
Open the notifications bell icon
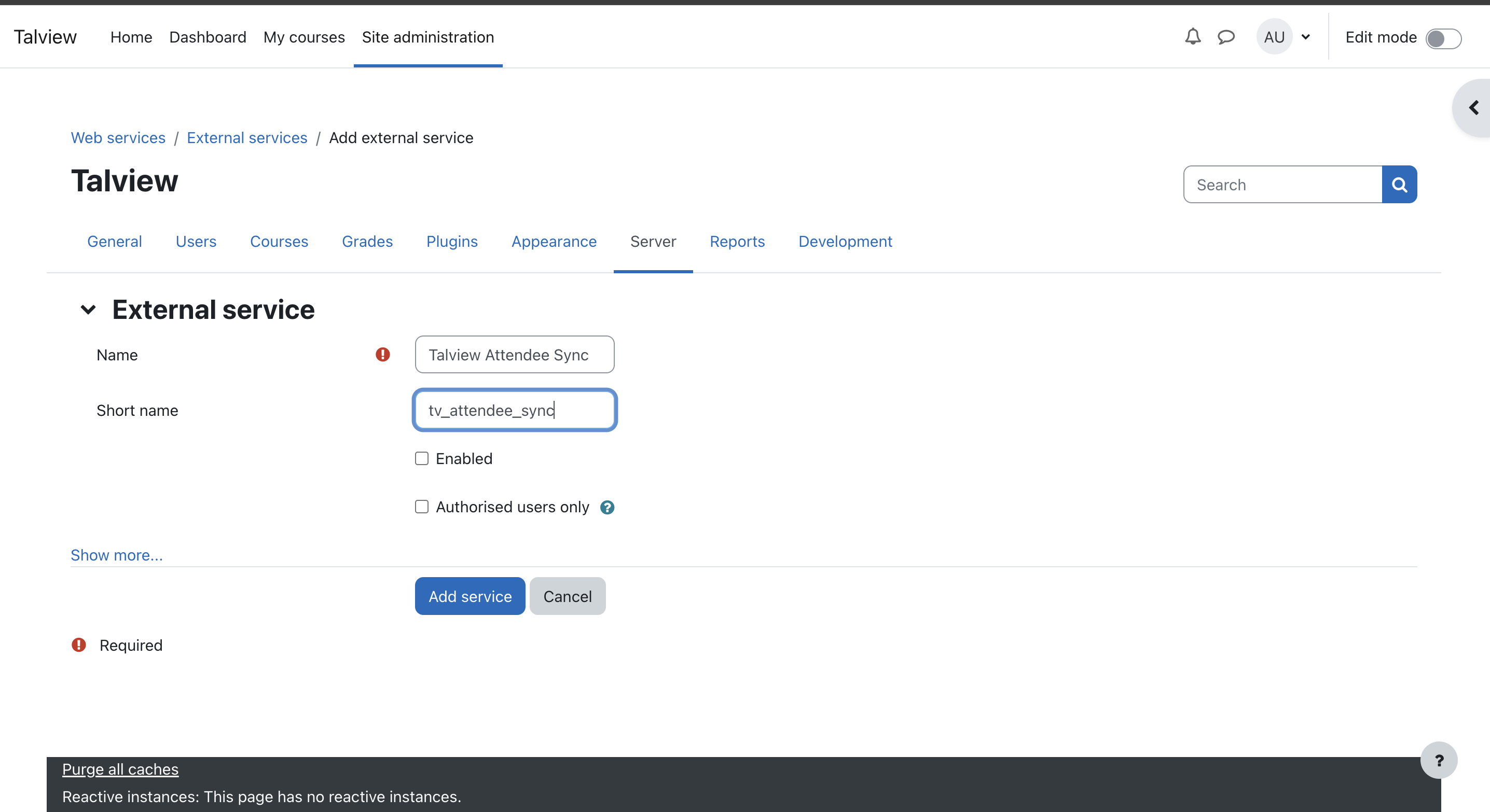click(x=1192, y=37)
